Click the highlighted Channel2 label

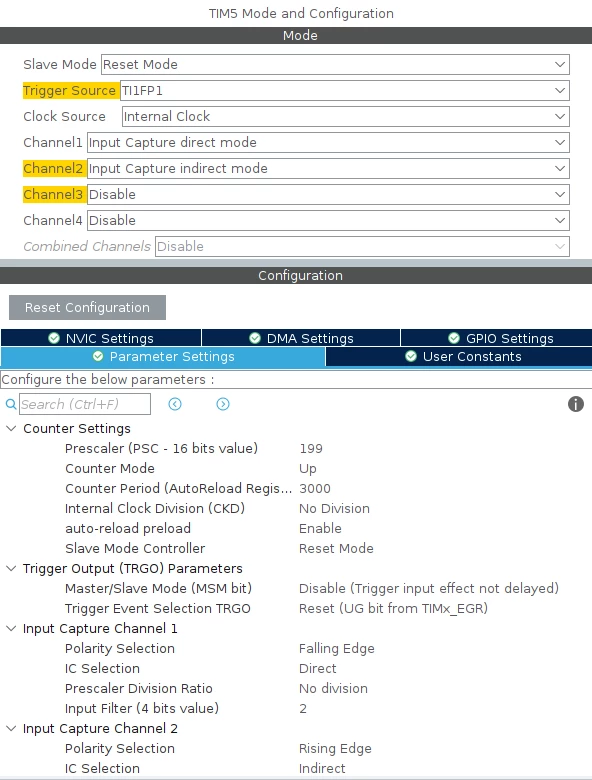(x=53, y=169)
